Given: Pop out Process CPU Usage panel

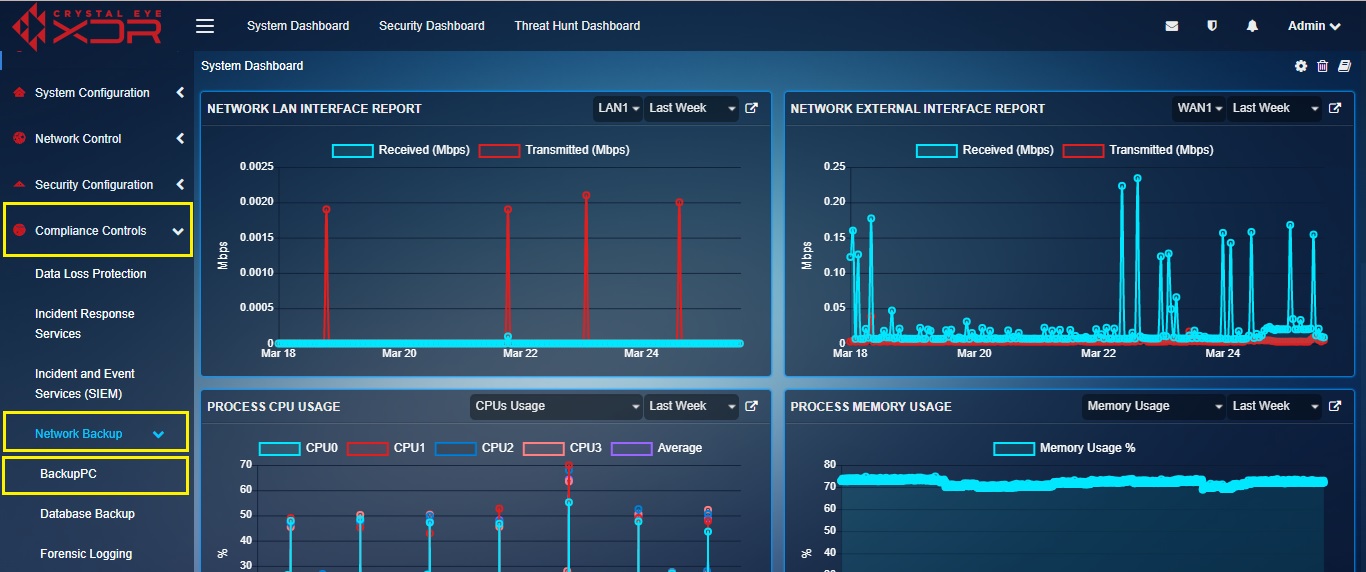Looking at the screenshot, I should click(751, 406).
